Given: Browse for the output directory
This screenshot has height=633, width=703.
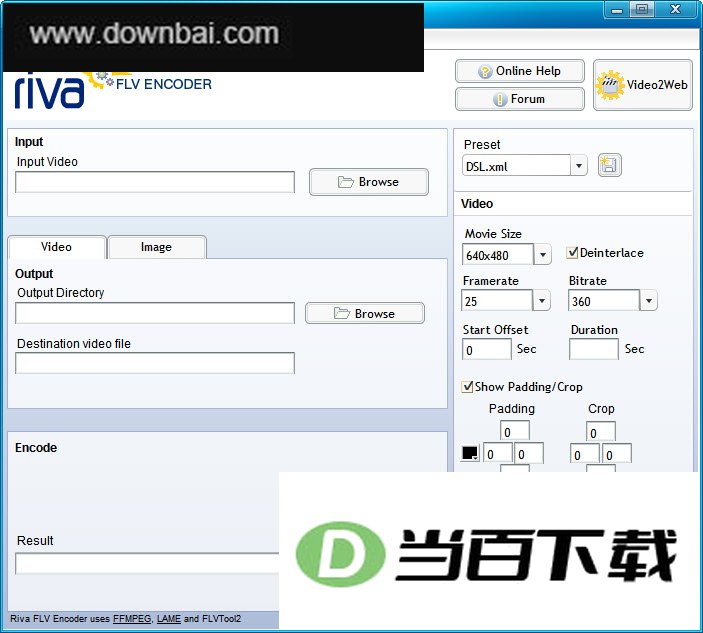Looking at the screenshot, I should (x=365, y=313).
